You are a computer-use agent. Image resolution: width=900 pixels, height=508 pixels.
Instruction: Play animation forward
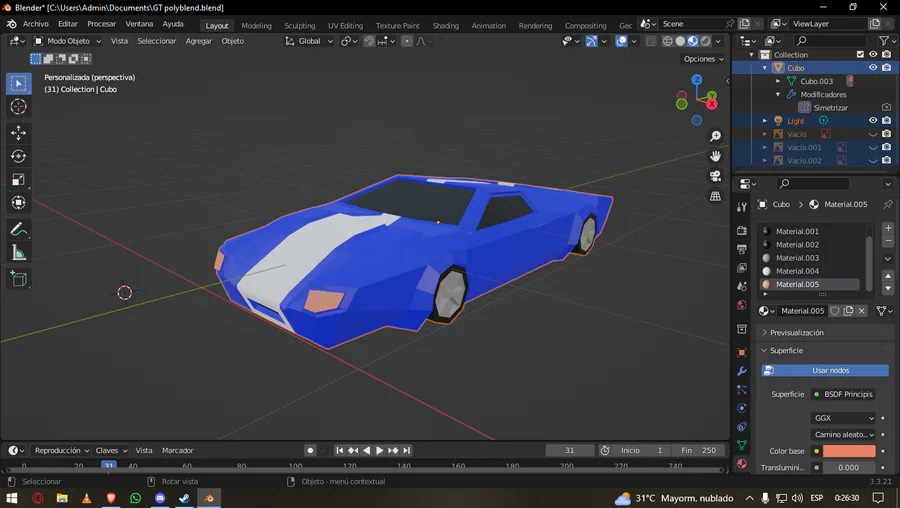pos(379,451)
